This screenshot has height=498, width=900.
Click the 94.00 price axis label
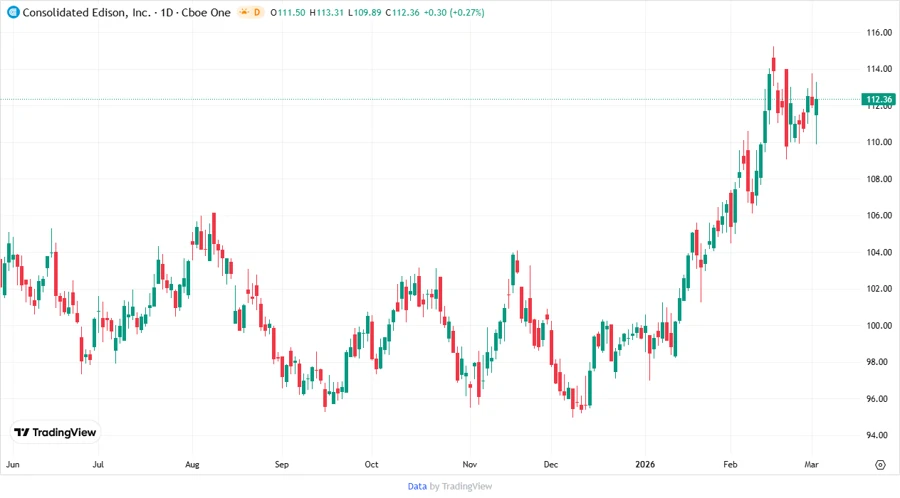pyautogui.click(x=879, y=435)
